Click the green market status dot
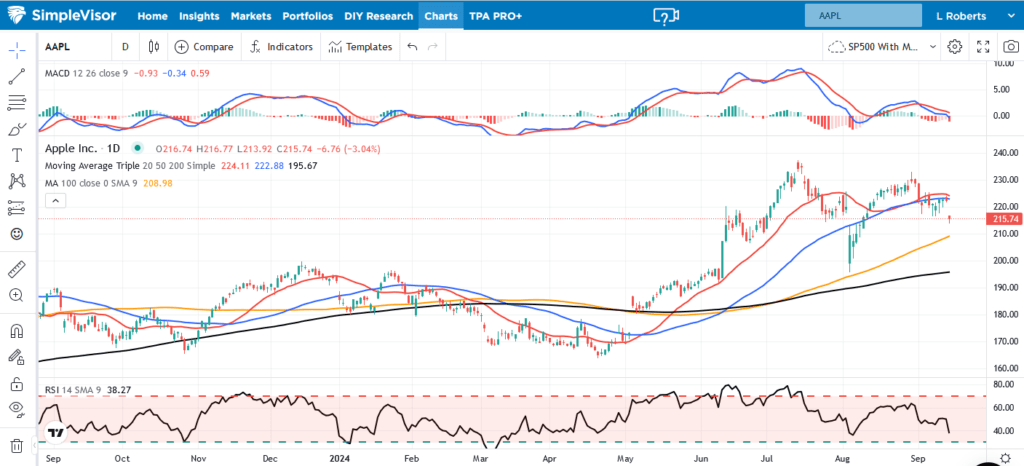This screenshot has height=466, width=1024. coord(136,149)
